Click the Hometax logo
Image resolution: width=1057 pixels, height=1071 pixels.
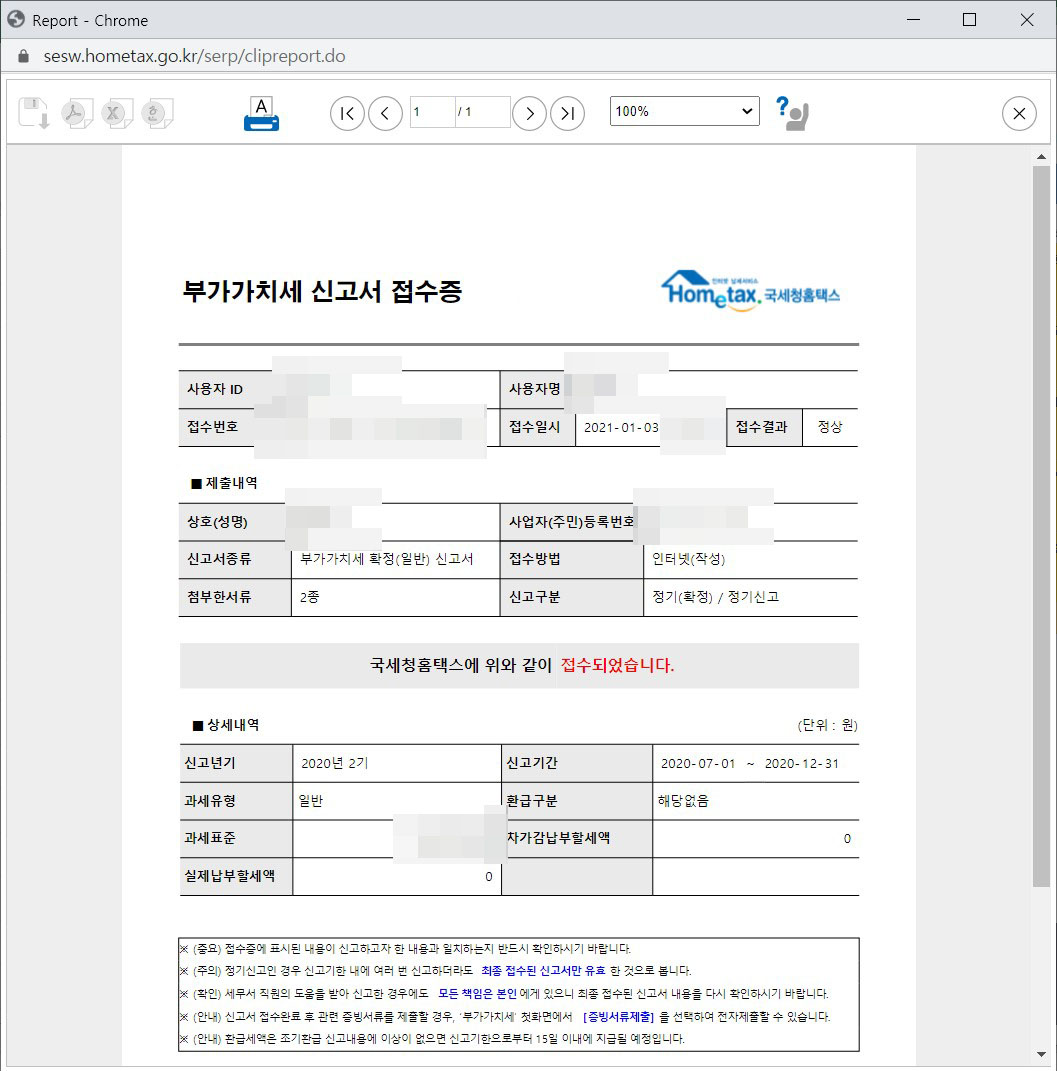[x=750, y=291]
